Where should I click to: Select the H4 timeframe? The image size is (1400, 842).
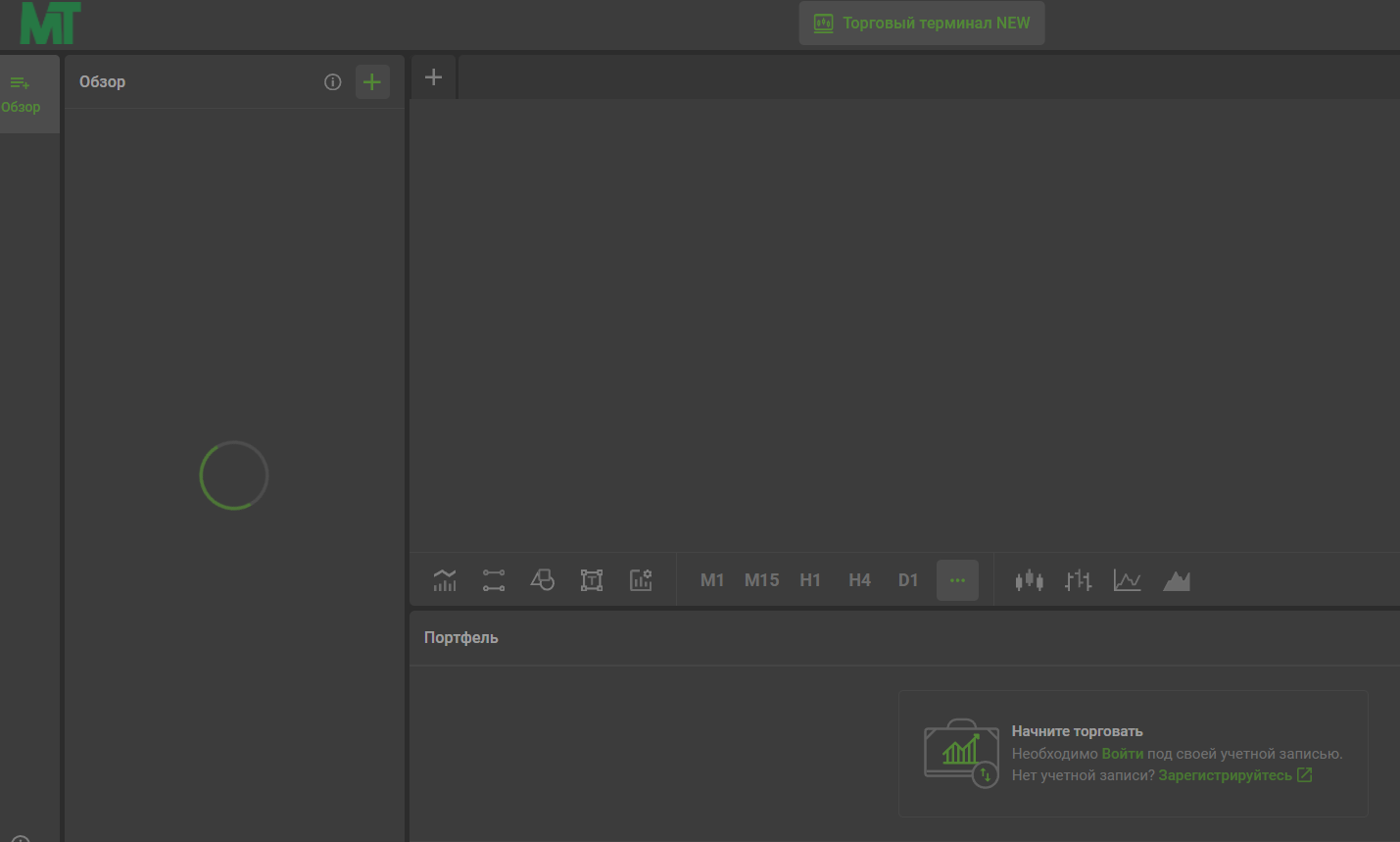[x=859, y=580]
